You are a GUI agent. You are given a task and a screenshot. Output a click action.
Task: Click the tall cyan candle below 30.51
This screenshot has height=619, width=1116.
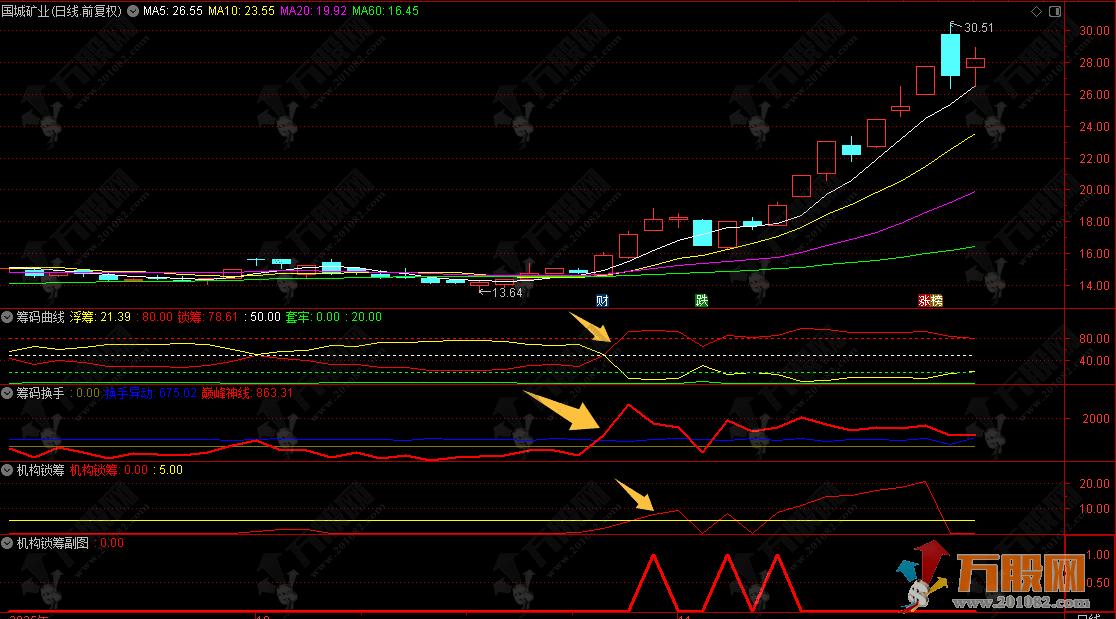click(950, 55)
